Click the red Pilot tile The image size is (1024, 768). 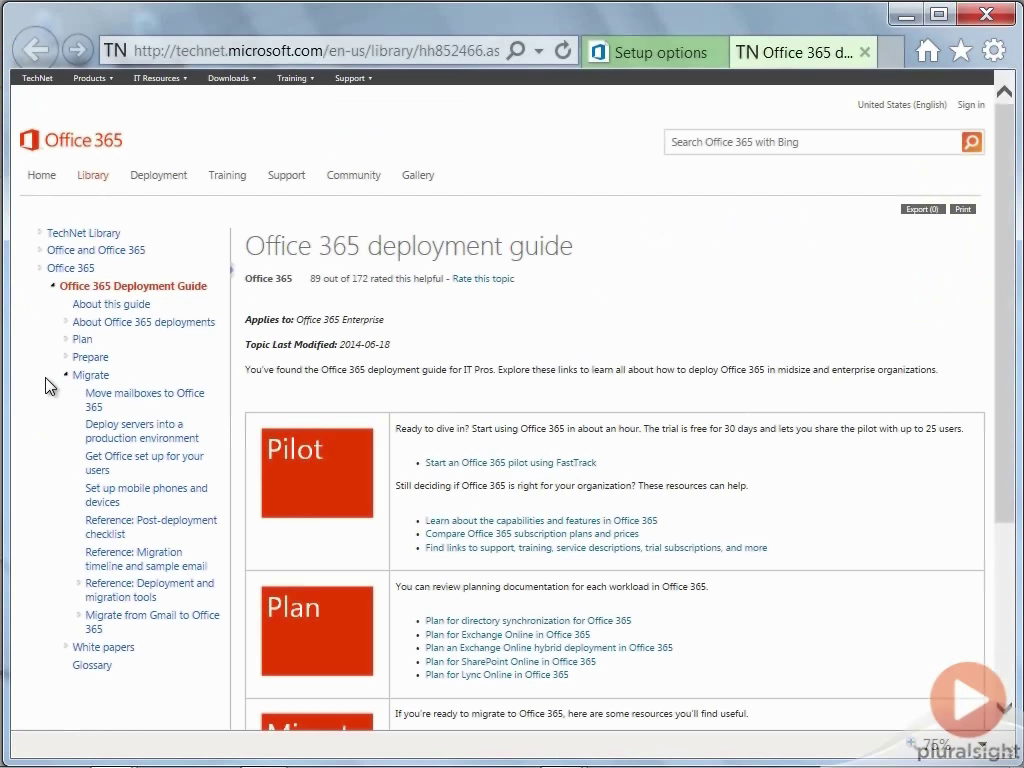click(317, 473)
